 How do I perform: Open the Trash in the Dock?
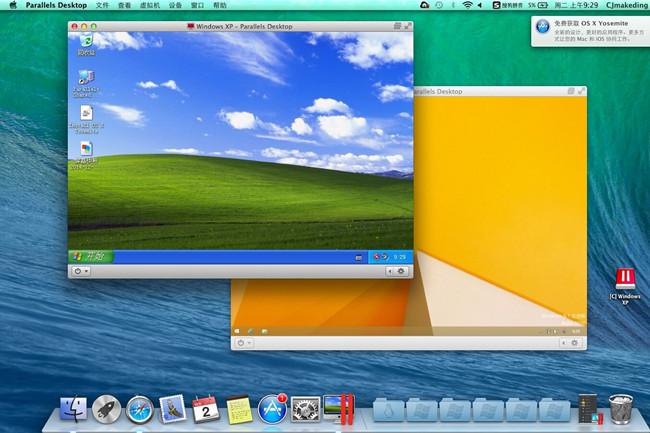pyautogui.click(x=621, y=409)
